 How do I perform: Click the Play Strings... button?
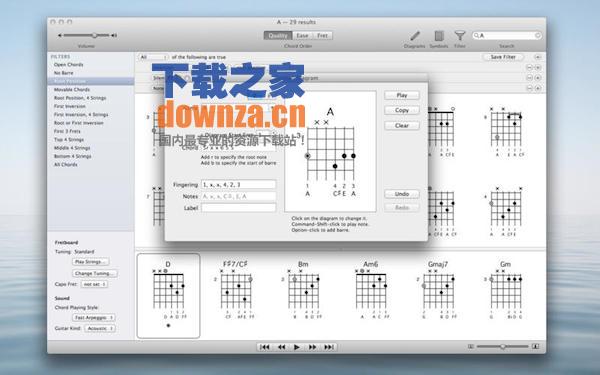click(90, 262)
